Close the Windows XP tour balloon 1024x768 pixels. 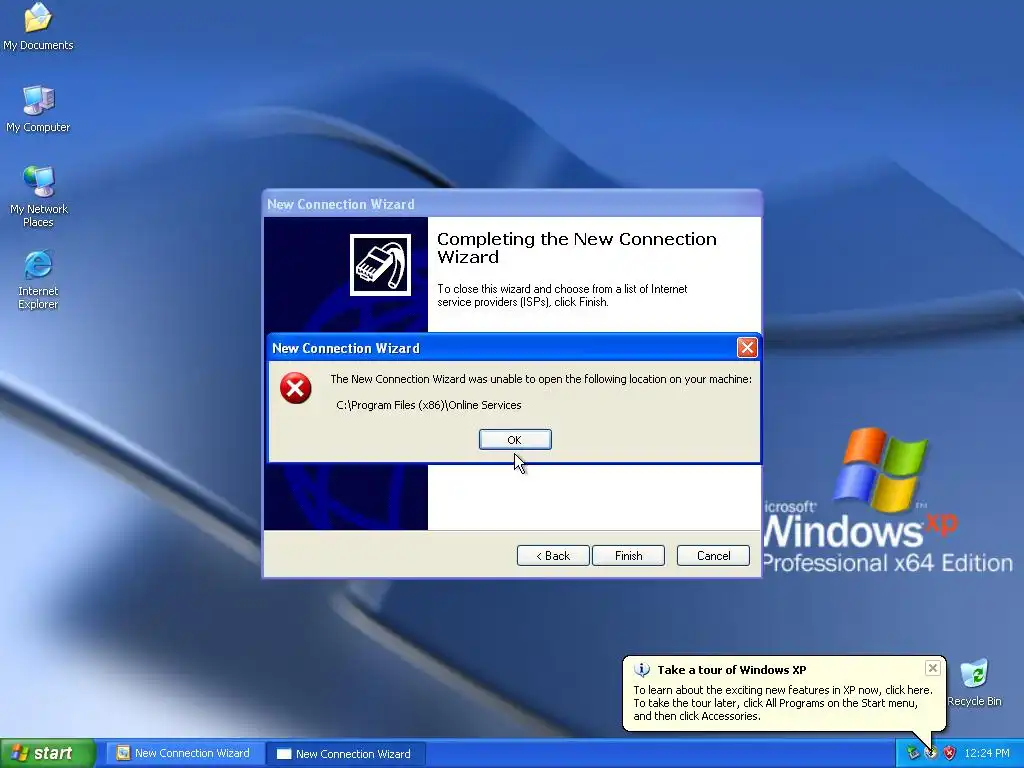pyautogui.click(x=933, y=667)
